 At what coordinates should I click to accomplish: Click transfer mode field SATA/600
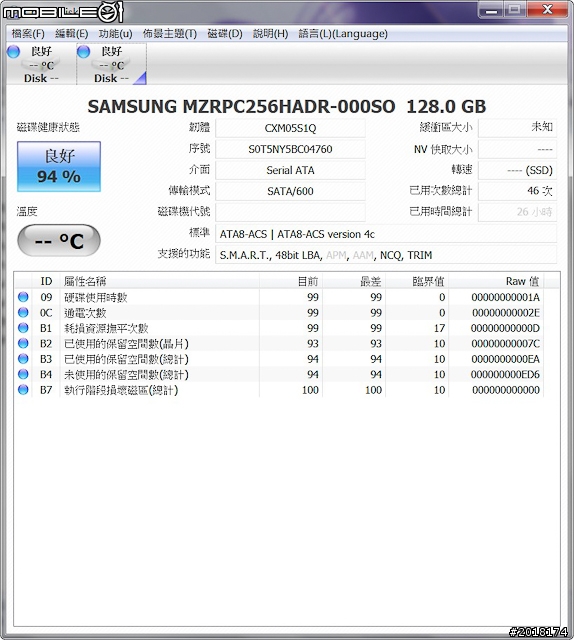(290, 191)
